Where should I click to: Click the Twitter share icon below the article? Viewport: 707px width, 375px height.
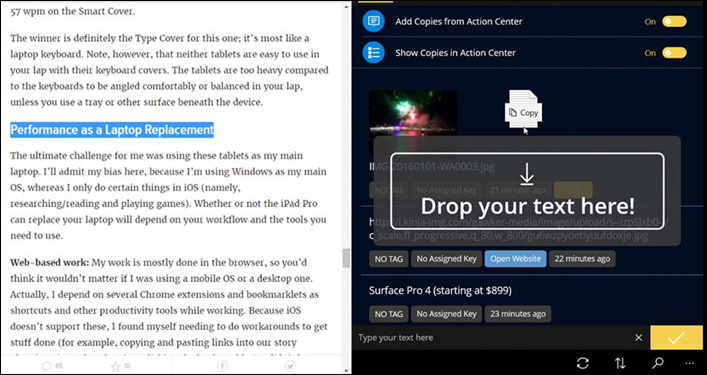click(291, 366)
